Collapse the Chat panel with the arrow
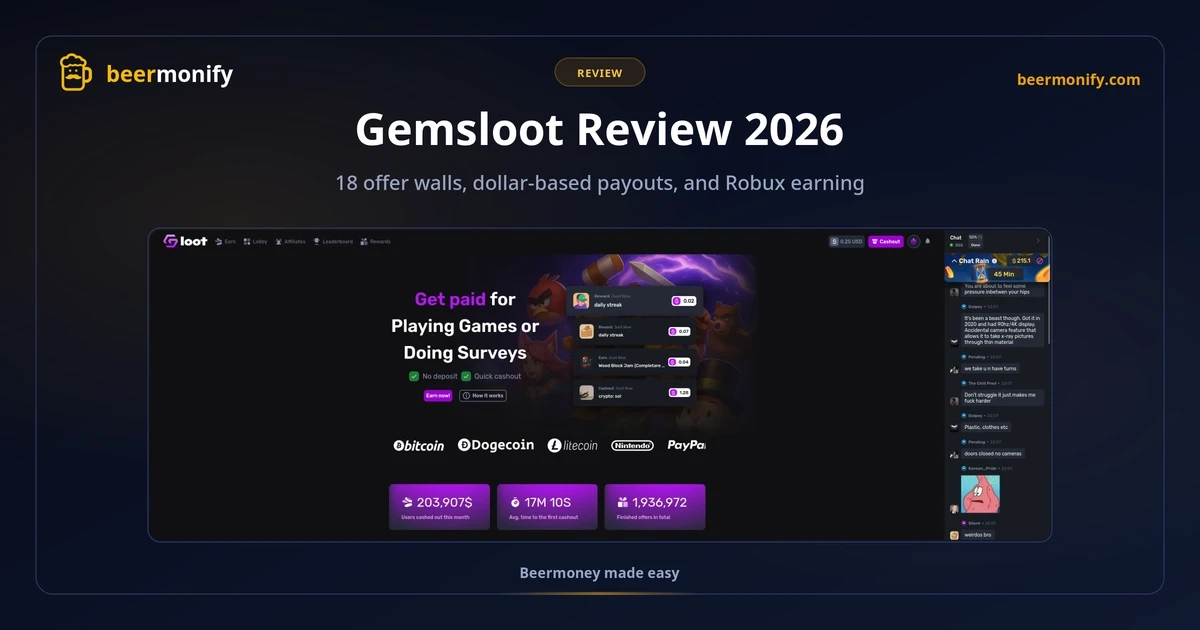Viewport: 1200px width, 630px height. tap(1038, 240)
